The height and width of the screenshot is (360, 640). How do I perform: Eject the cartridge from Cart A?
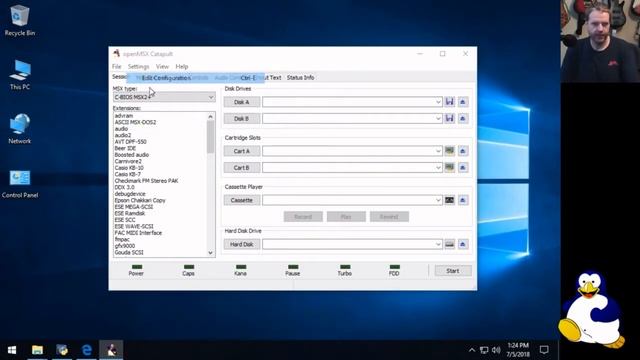(x=463, y=151)
